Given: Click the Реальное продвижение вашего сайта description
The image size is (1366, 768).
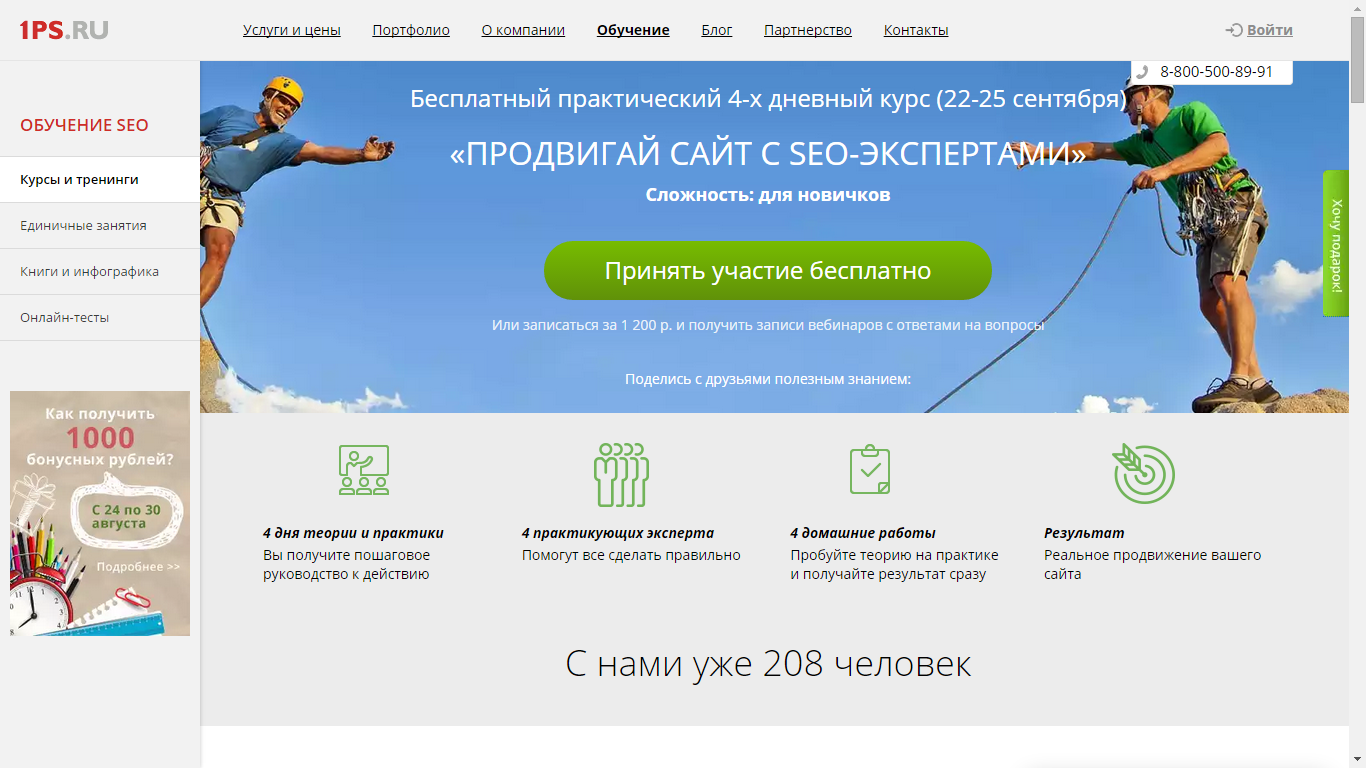Looking at the screenshot, I should (1153, 565).
